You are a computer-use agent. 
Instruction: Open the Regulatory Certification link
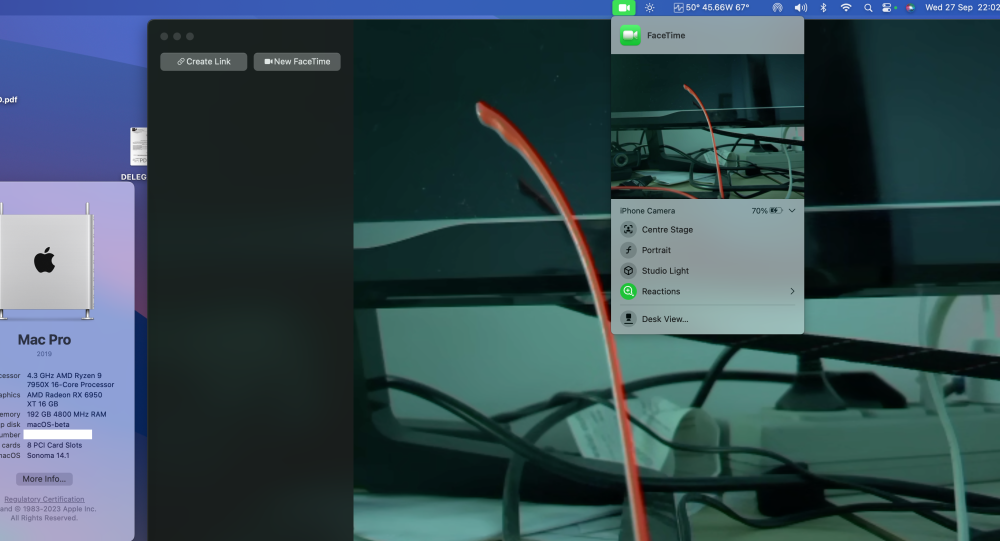[x=44, y=500]
